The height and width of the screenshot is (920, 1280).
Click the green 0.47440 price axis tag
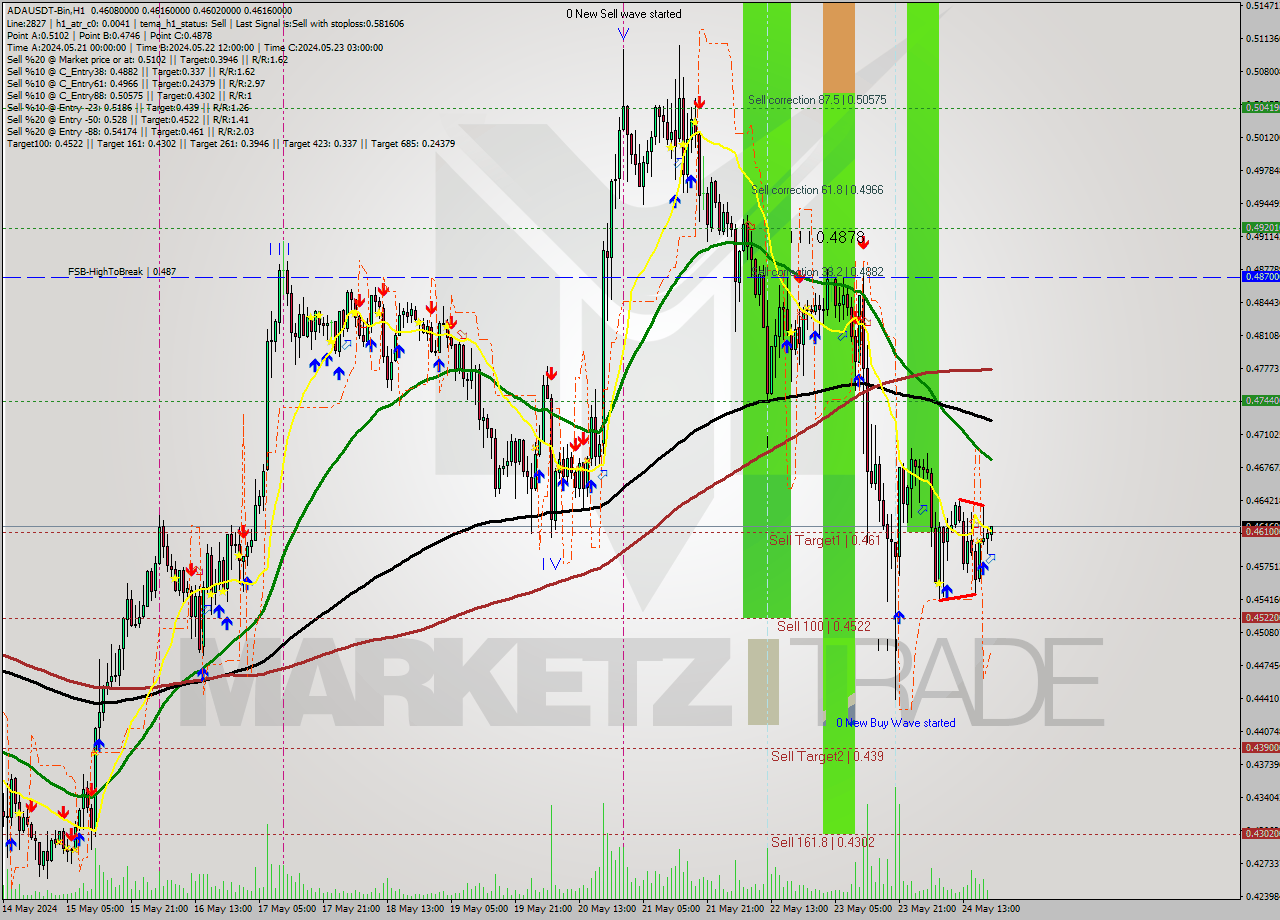(1260, 401)
